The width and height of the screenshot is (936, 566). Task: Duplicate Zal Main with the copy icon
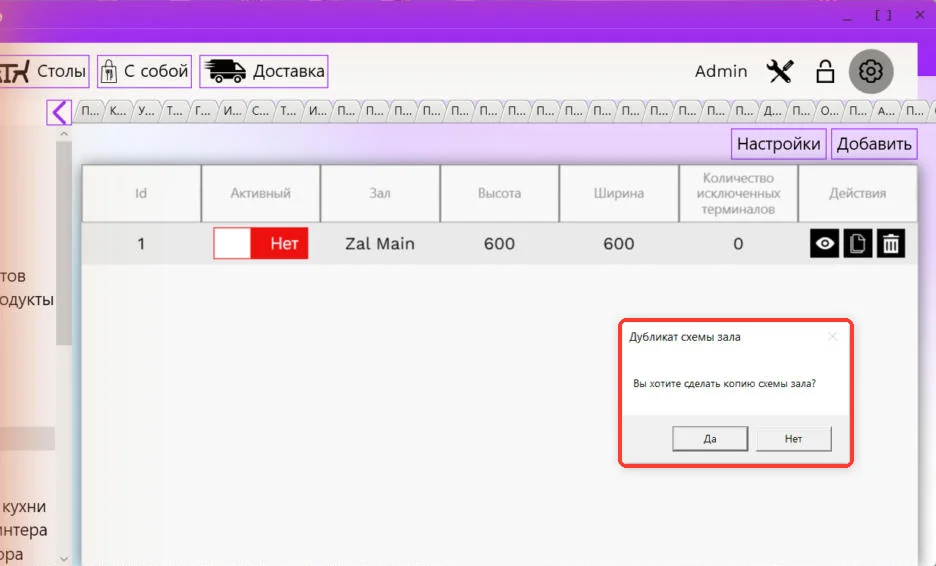pos(858,244)
